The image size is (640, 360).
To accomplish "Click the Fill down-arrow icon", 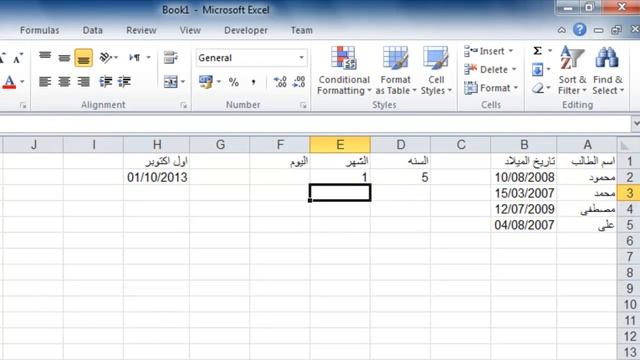I will 538,70.
